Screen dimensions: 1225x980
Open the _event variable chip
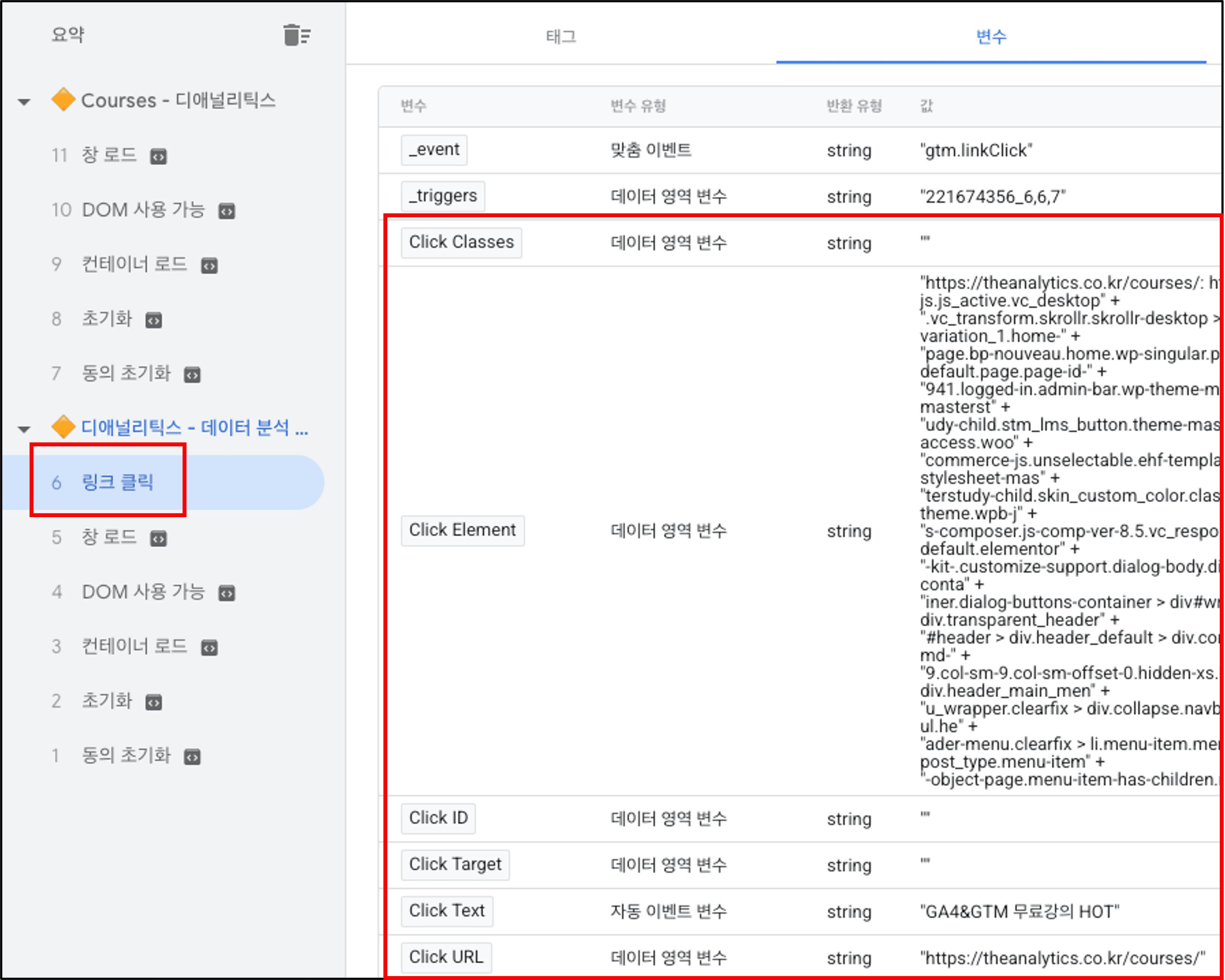[x=434, y=150]
